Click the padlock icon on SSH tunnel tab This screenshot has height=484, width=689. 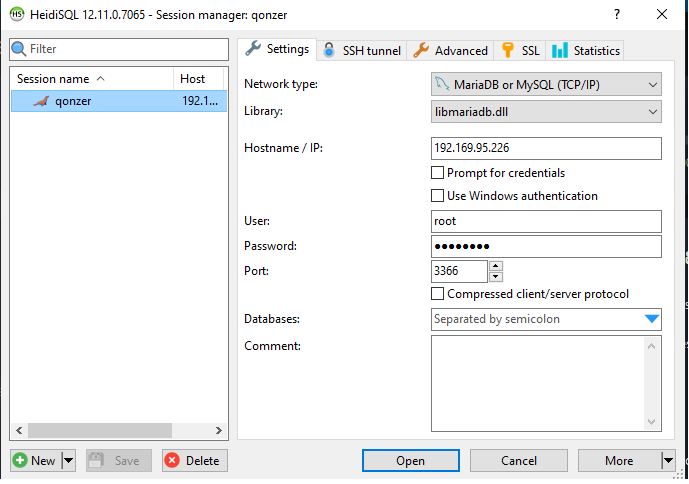click(x=329, y=50)
